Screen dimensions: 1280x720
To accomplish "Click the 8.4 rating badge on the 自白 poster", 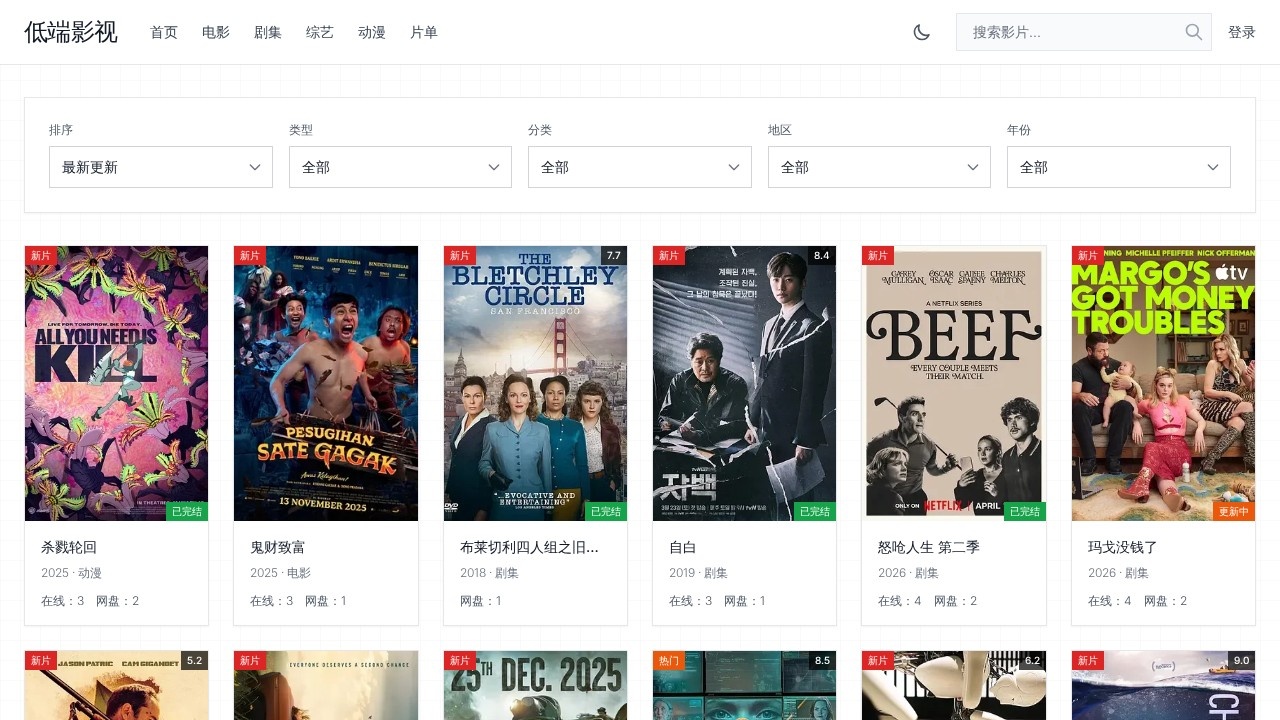I will [x=822, y=256].
